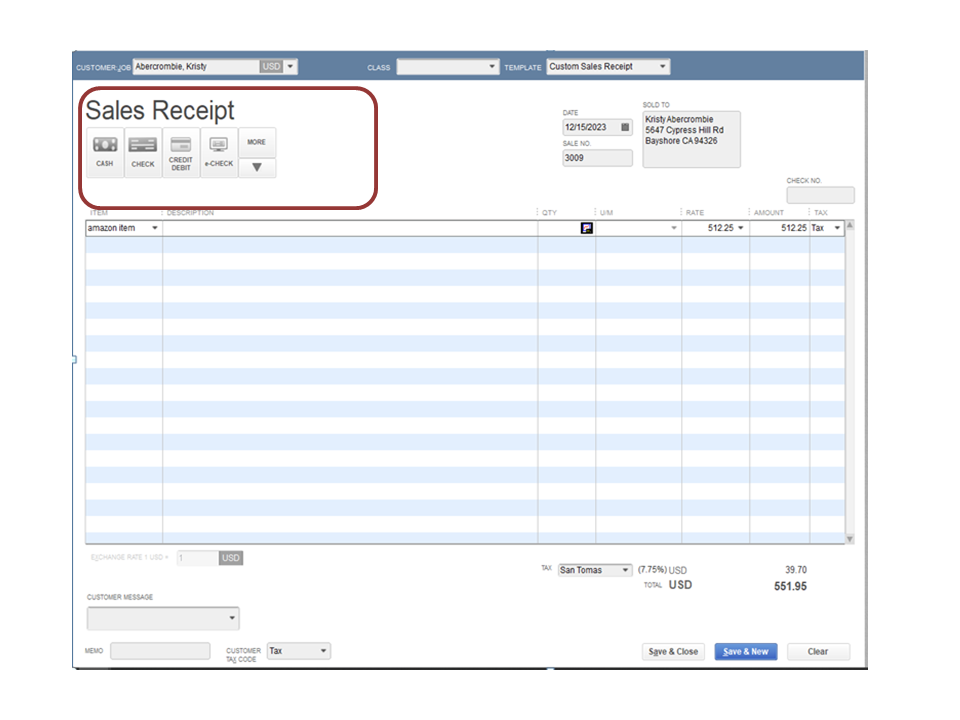Expand the payment methods down arrow
This screenshot has height=720, width=960.
click(x=257, y=167)
